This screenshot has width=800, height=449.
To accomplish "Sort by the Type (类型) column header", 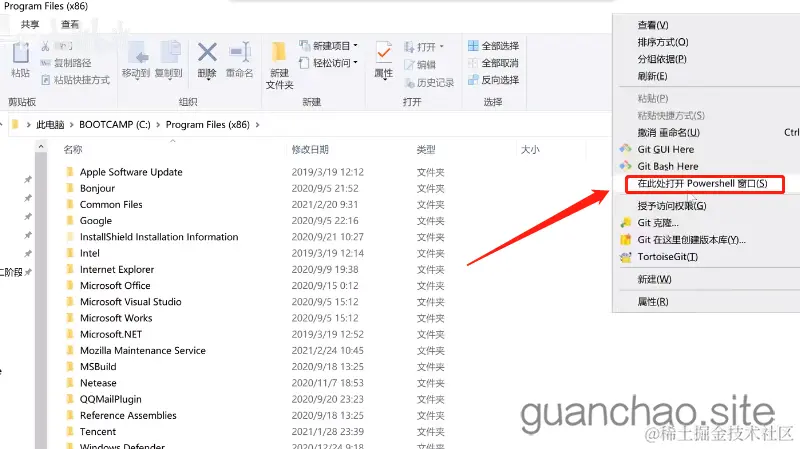I will pyautogui.click(x=426, y=149).
